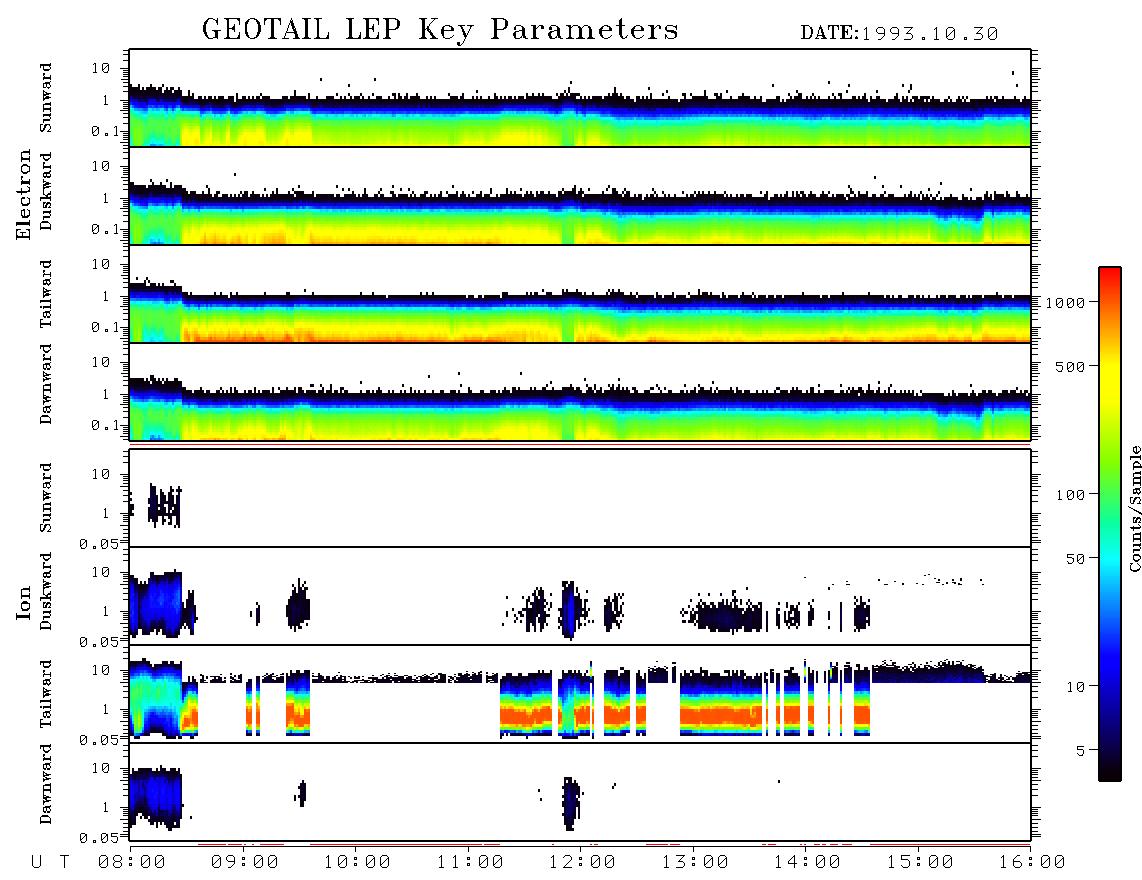Select the Ion Sunward panel label
Screen dimensions: 1142x880
pos(46,498)
